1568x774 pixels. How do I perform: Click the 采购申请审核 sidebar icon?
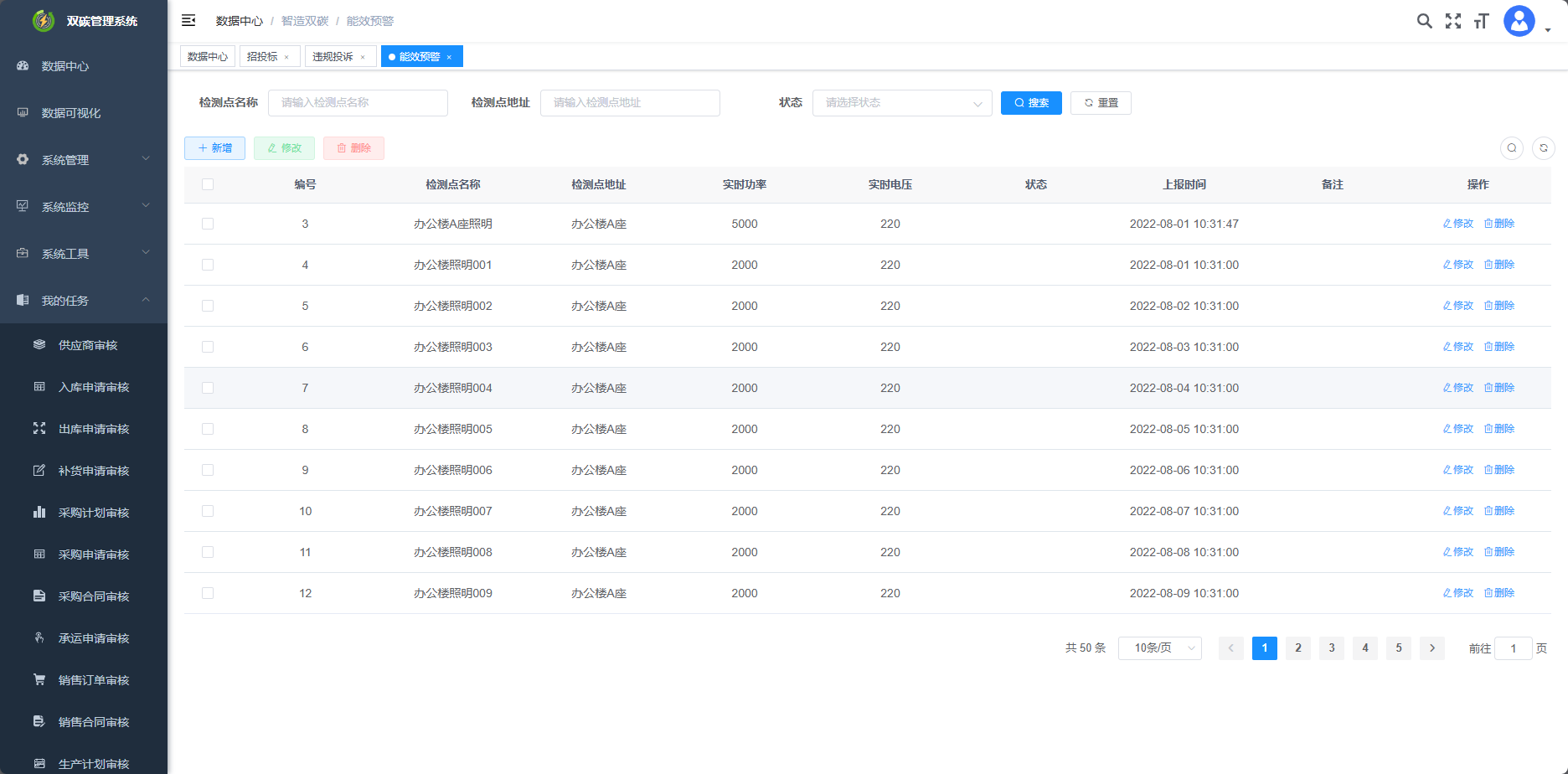(39, 554)
